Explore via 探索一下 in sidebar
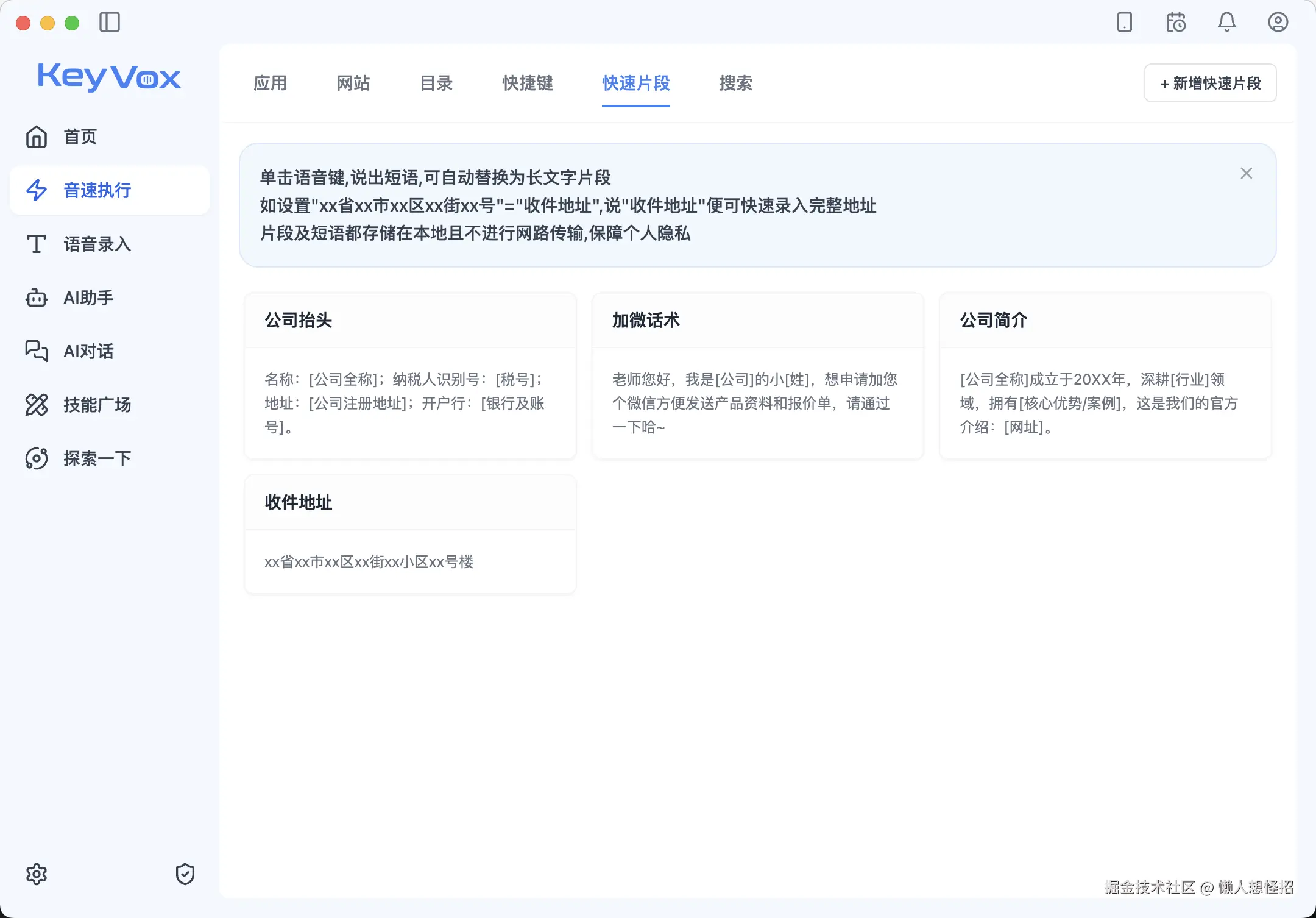This screenshot has height=918, width=1316. pos(96,458)
